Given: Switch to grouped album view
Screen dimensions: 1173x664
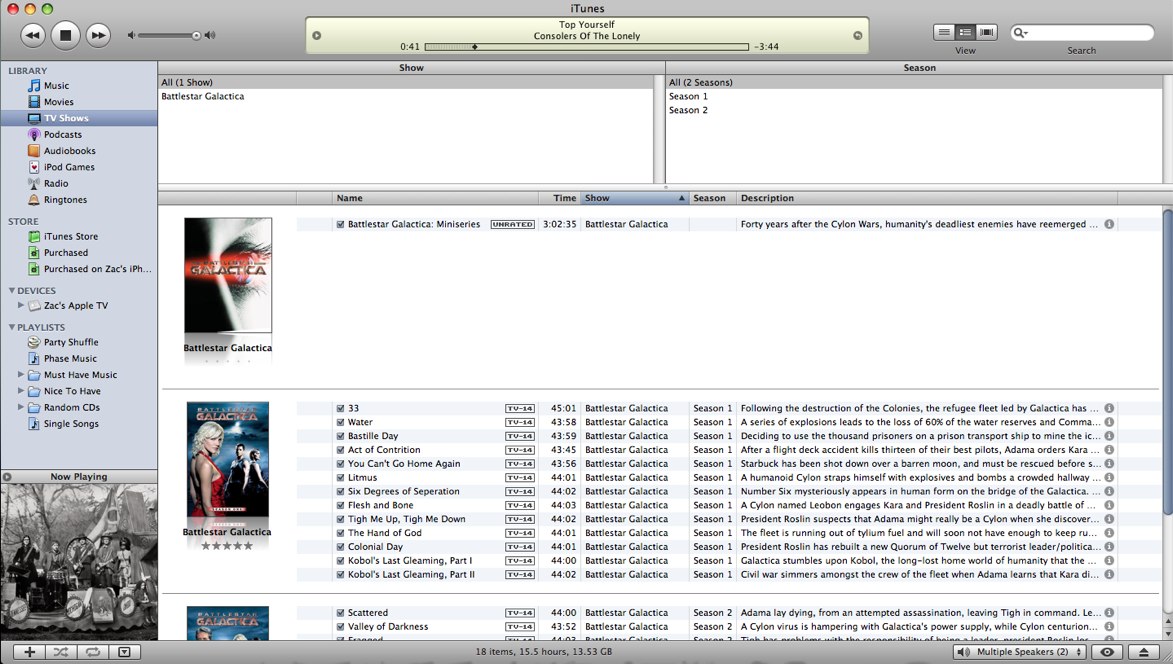Looking at the screenshot, I should click(965, 32).
